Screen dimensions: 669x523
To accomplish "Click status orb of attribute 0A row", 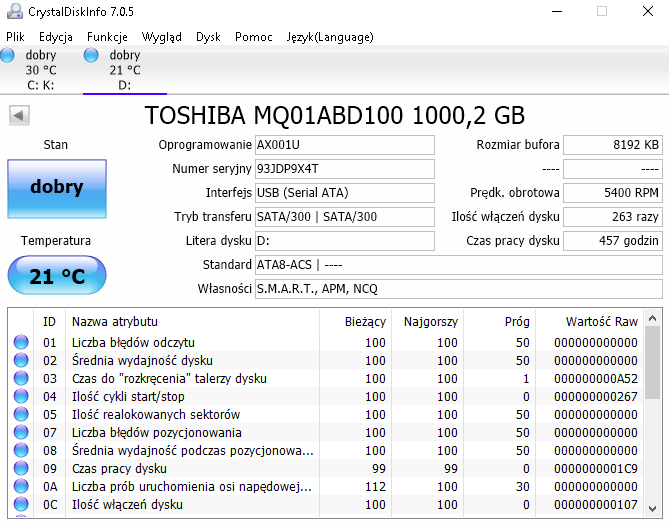I will pos(21,486).
